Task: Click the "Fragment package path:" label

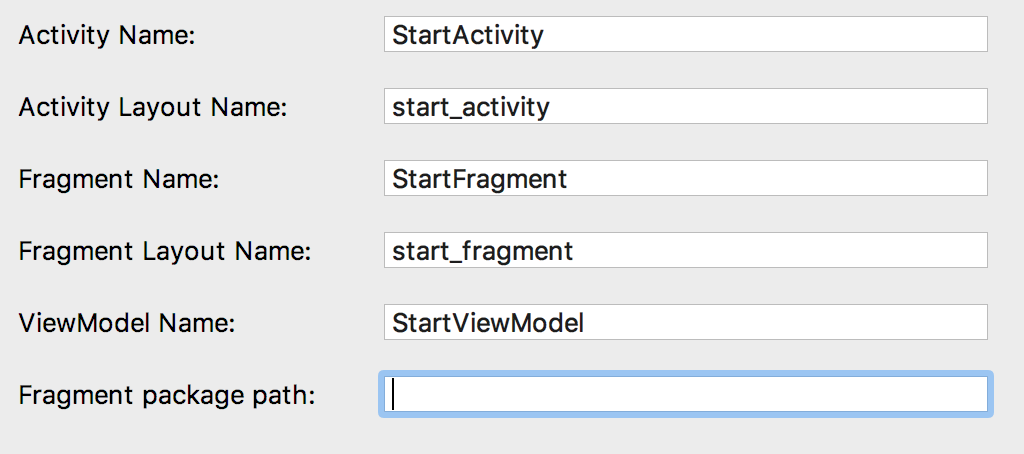Action: point(167,395)
